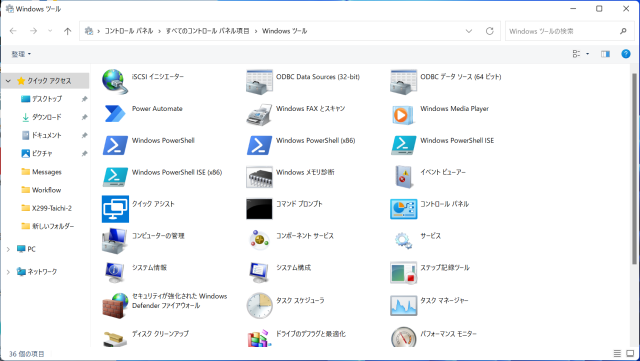Open Windows メモリ診断 chip icon
640x361 pixels.
259,177
